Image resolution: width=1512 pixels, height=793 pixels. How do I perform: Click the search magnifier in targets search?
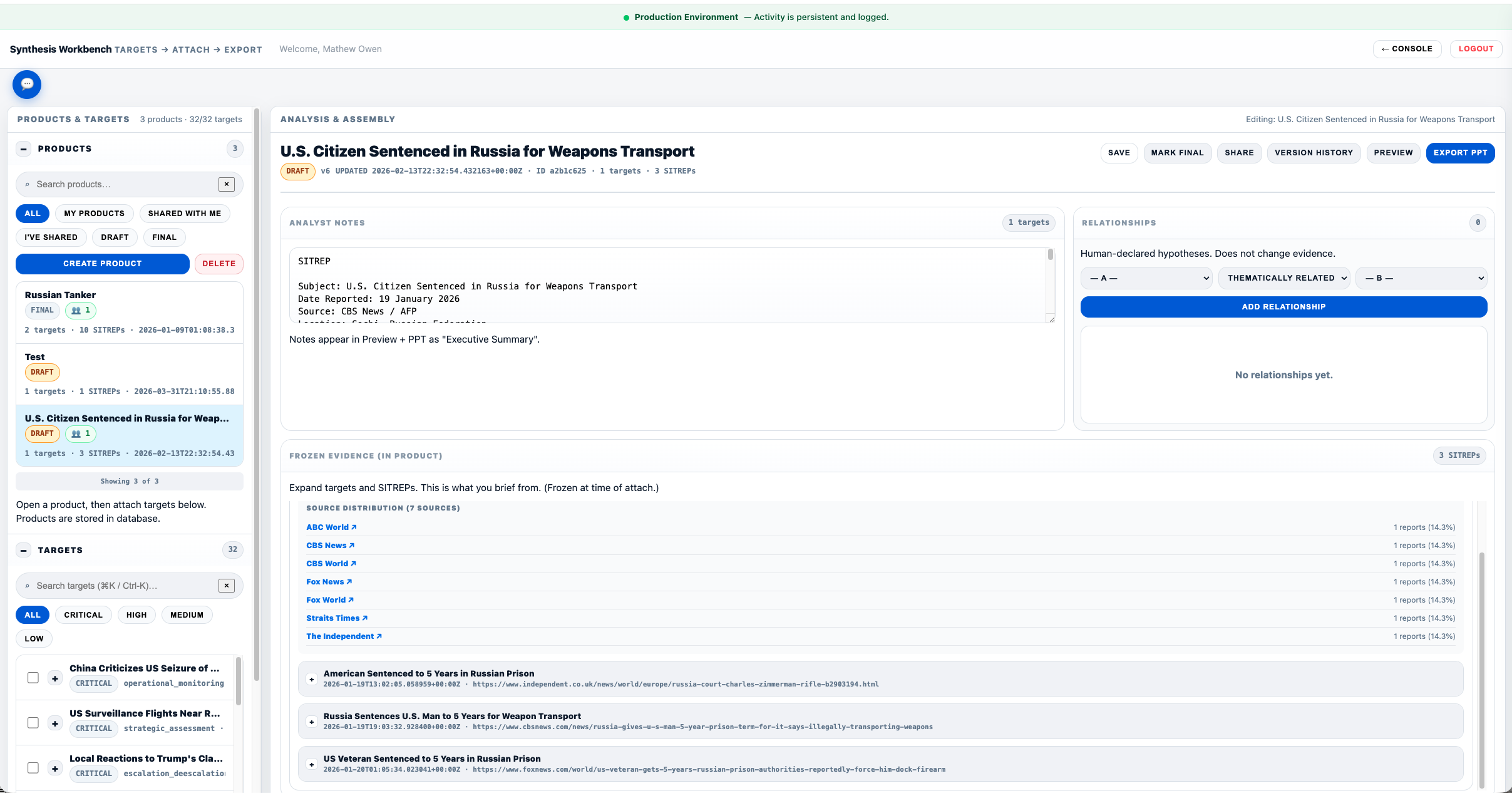coord(28,585)
